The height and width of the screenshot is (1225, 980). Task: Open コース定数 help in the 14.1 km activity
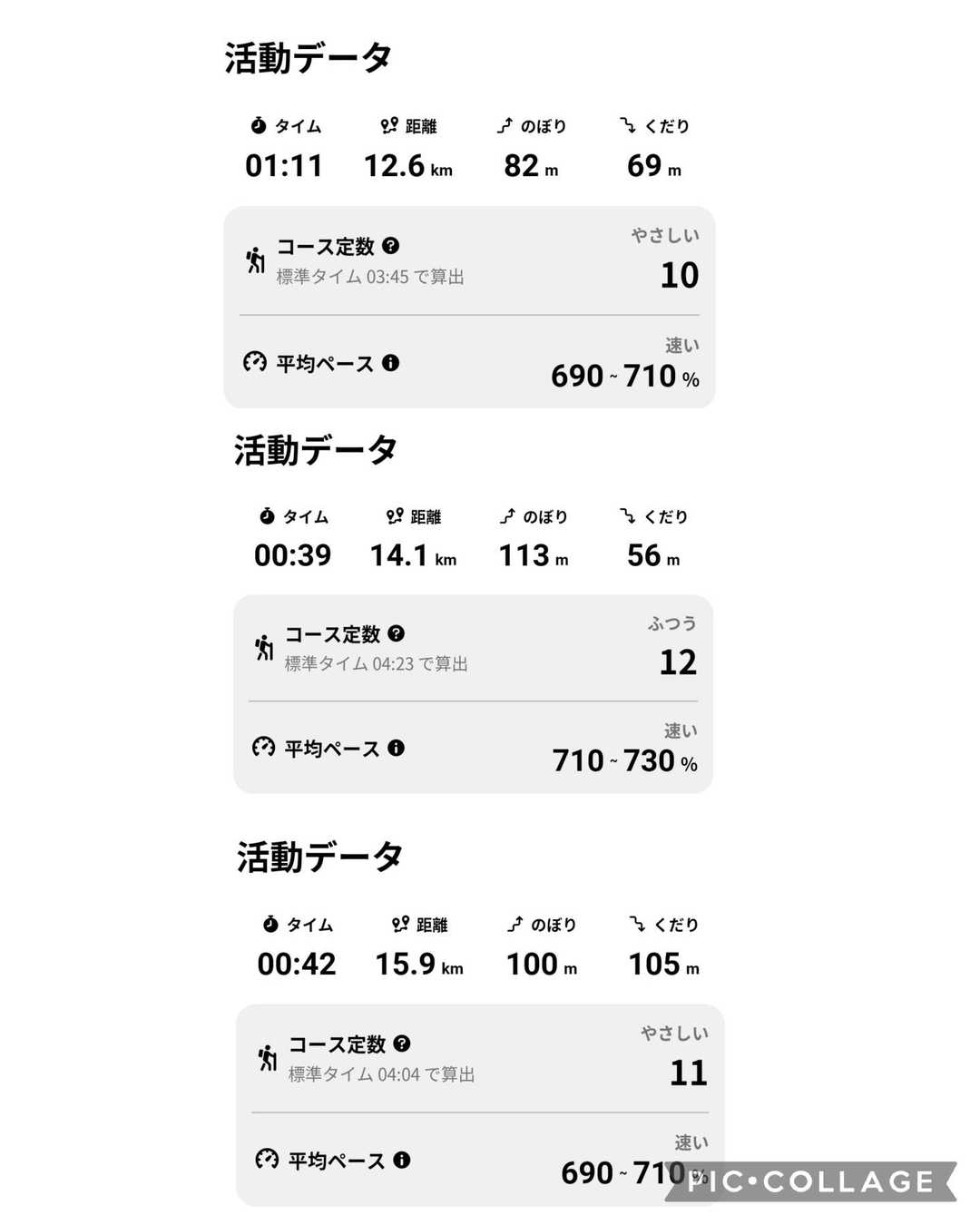pos(397,633)
